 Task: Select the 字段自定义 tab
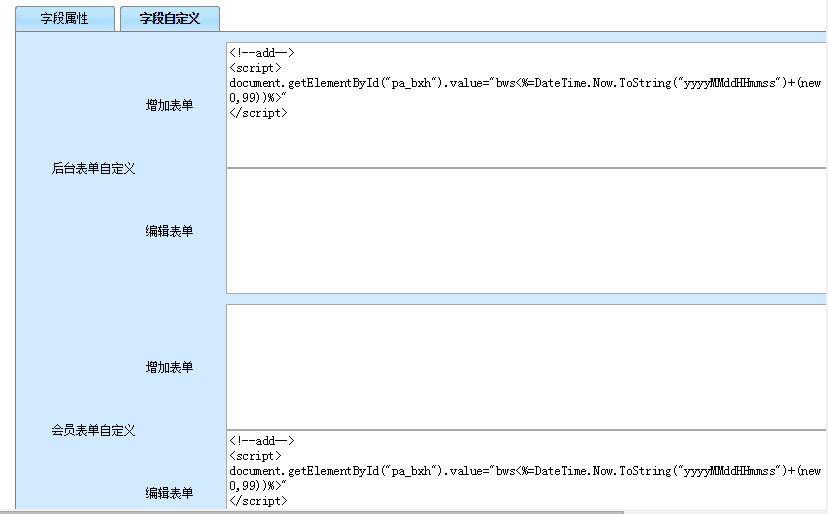point(169,19)
